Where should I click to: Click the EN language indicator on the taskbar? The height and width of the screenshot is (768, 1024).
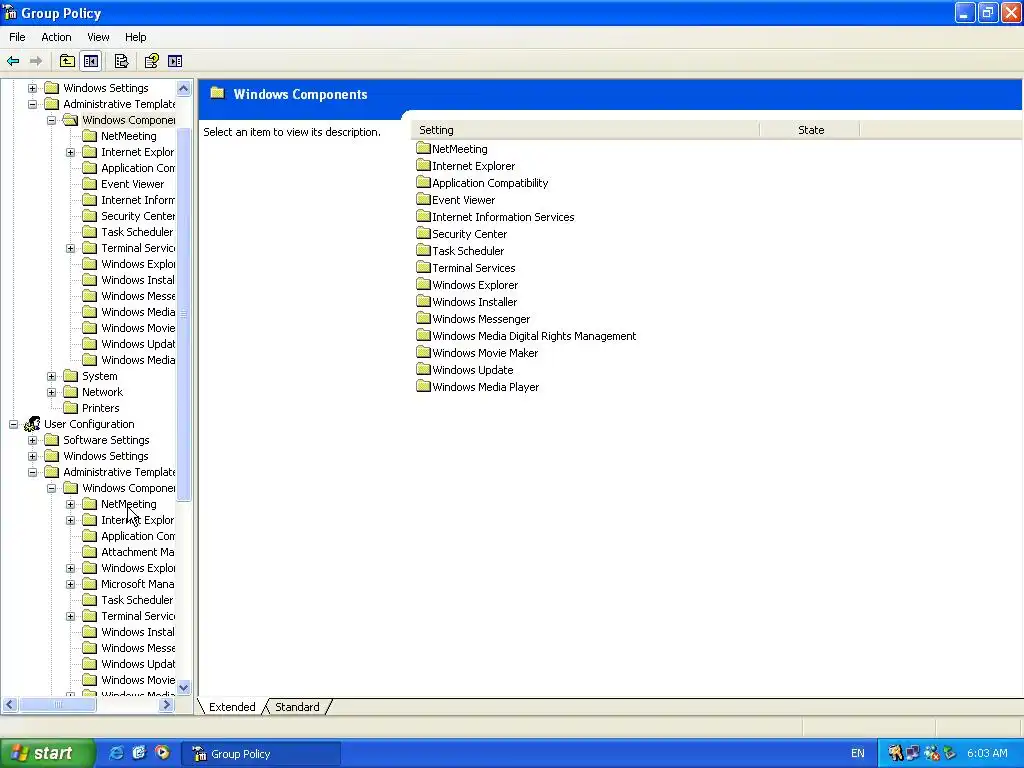point(857,754)
